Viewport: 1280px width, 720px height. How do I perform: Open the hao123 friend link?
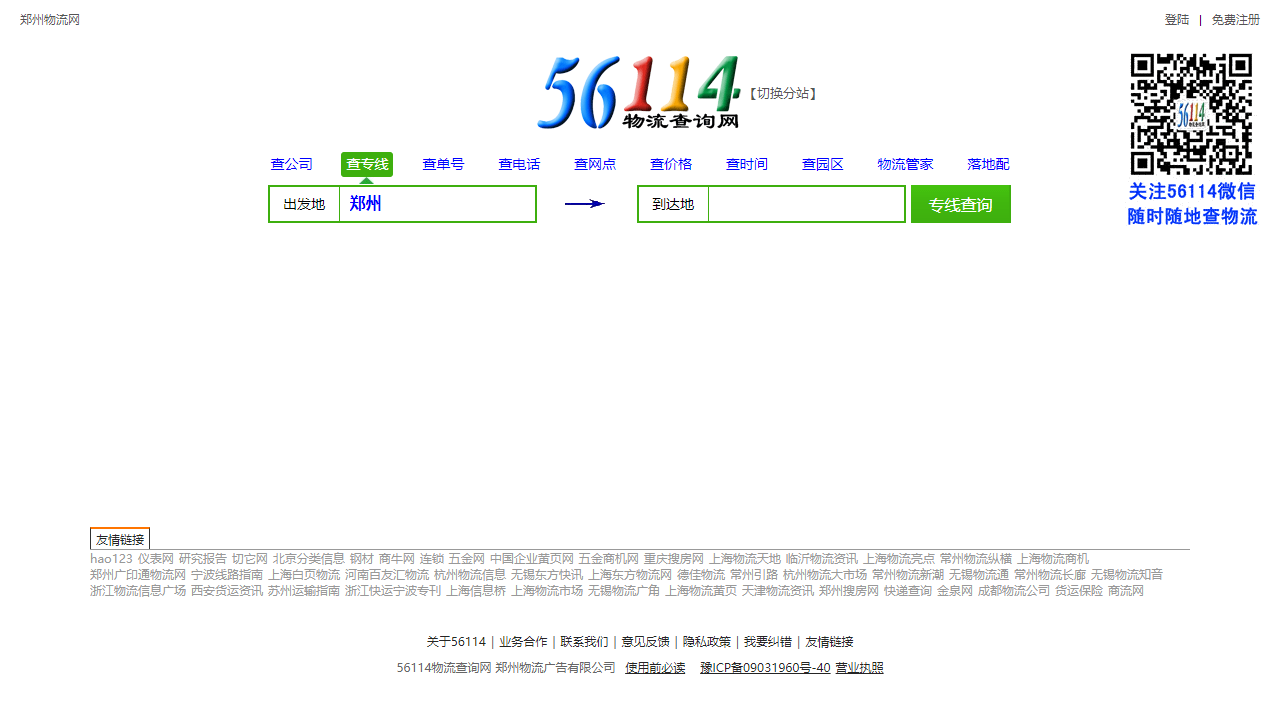(111, 559)
